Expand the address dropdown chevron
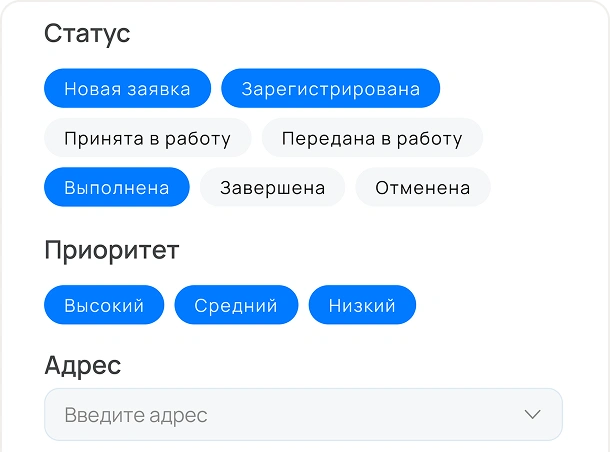This screenshot has width=610, height=452. (532, 414)
